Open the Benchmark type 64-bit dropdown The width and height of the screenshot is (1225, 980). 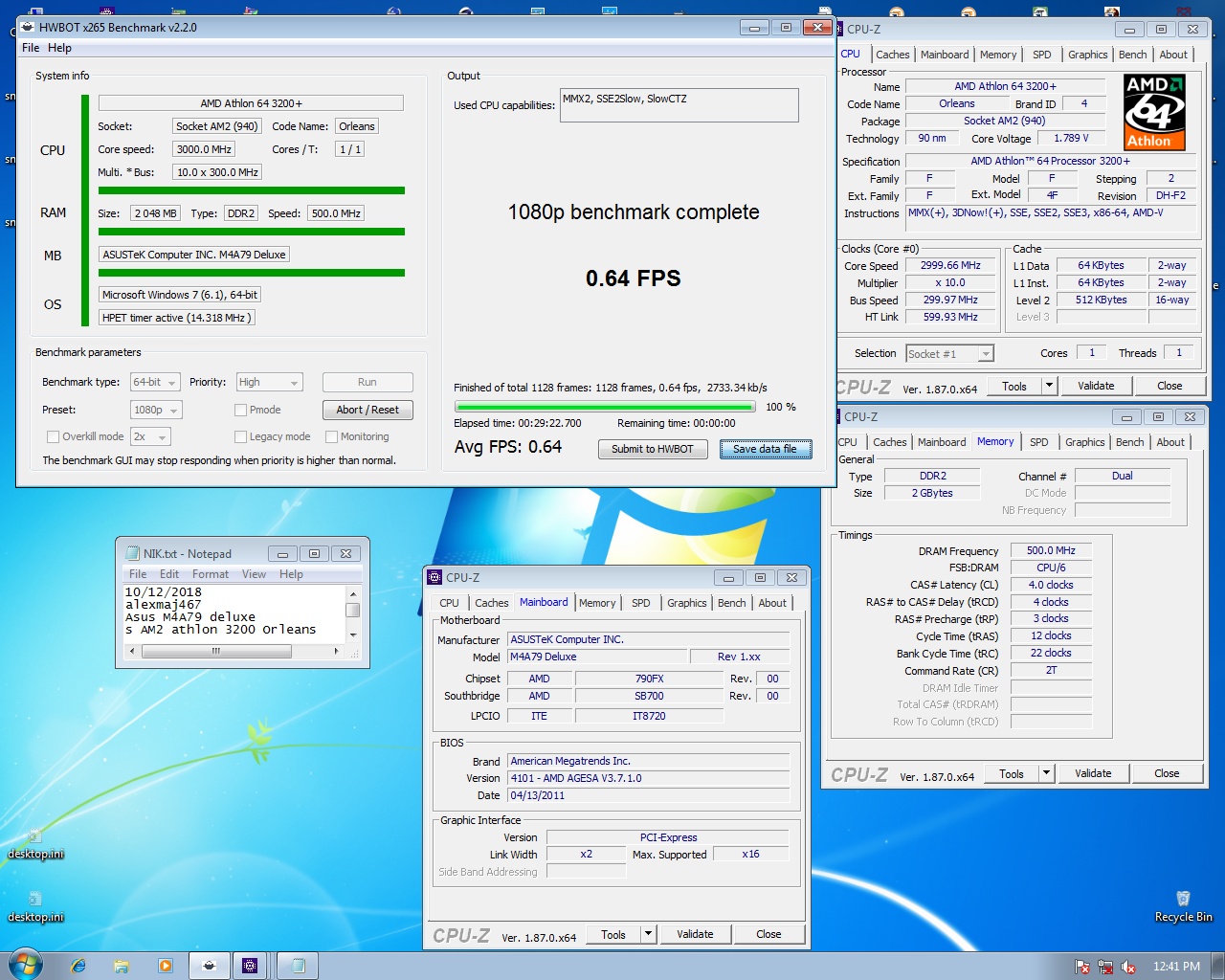pos(155,382)
